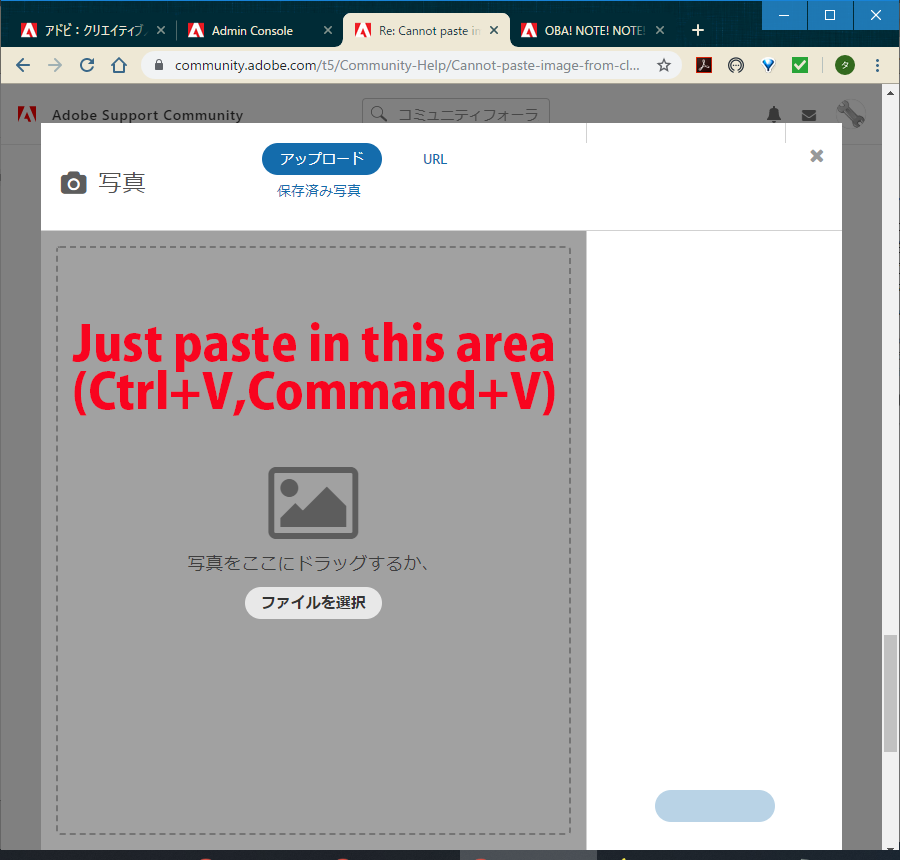
Task: Click the notifications bell on Adobe Community
Action: point(774,114)
